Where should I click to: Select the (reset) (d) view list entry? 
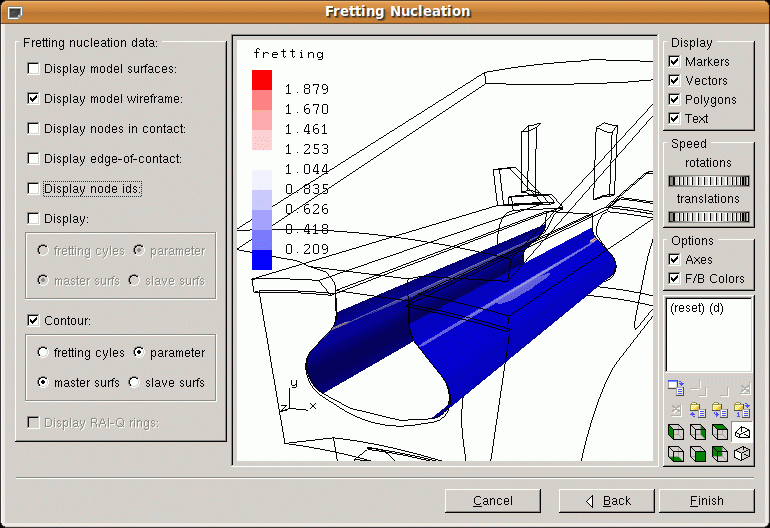coord(696,308)
